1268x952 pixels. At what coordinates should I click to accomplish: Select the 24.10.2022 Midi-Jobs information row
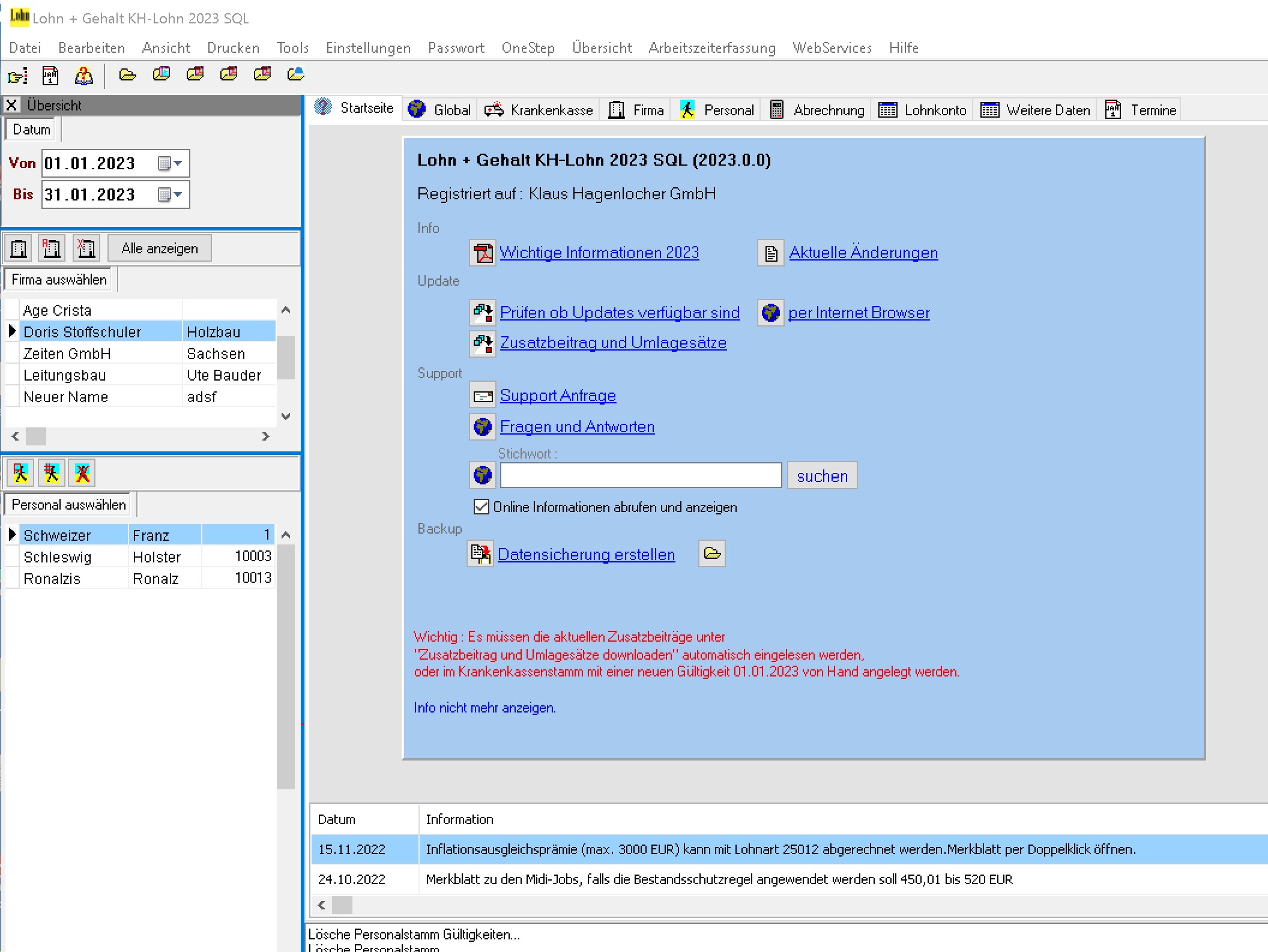(789, 879)
